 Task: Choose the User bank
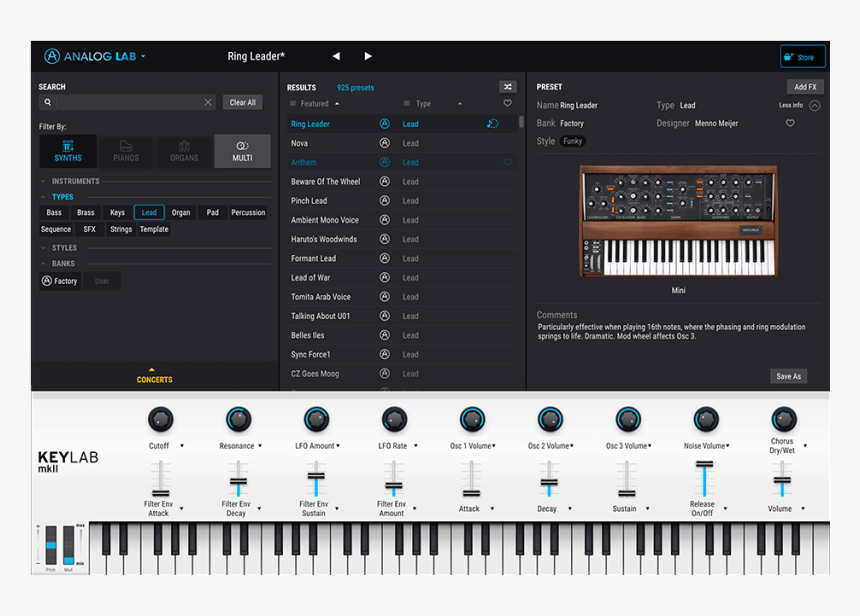tap(102, 281)
